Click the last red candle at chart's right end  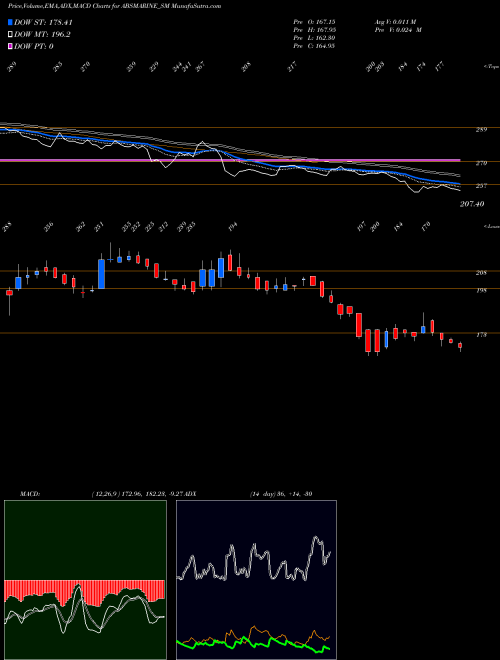click(x=460, y=346)
